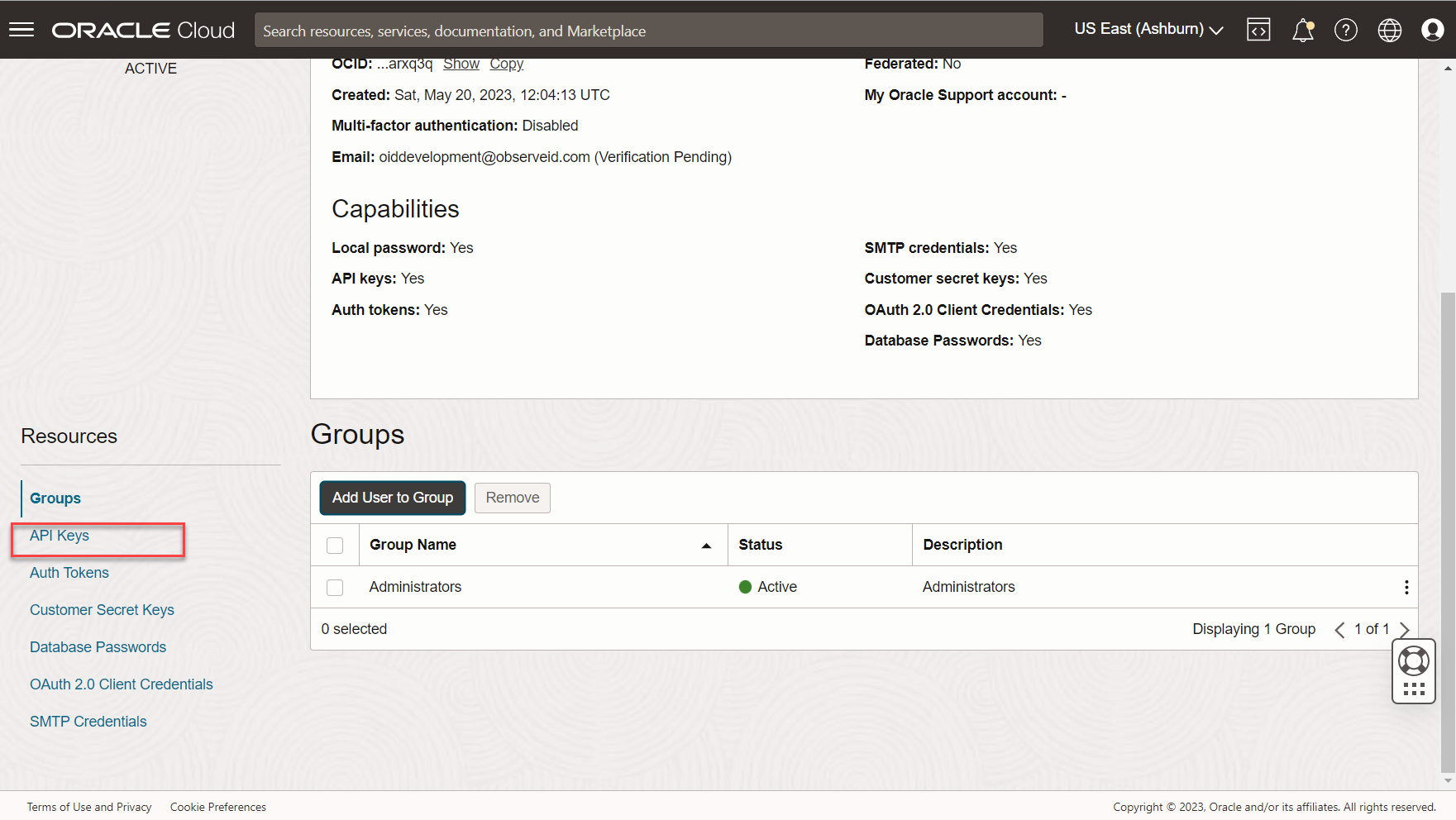Go to next page of groups

pos(1404,630)
